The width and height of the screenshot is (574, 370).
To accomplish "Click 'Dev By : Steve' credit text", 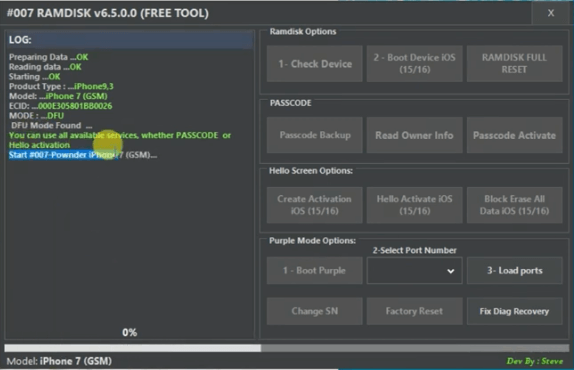I will [534, 361].
